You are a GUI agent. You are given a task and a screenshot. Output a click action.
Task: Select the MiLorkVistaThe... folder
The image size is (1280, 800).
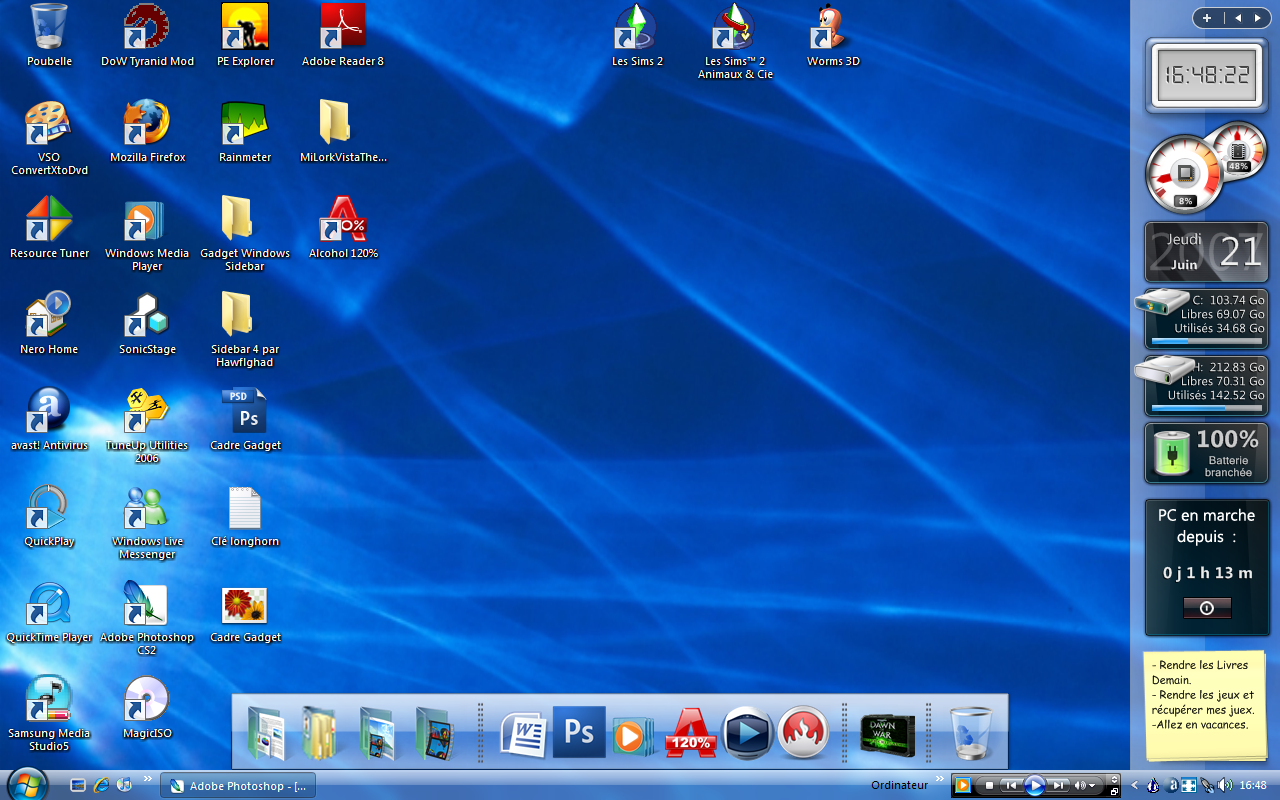click(343, 130)
